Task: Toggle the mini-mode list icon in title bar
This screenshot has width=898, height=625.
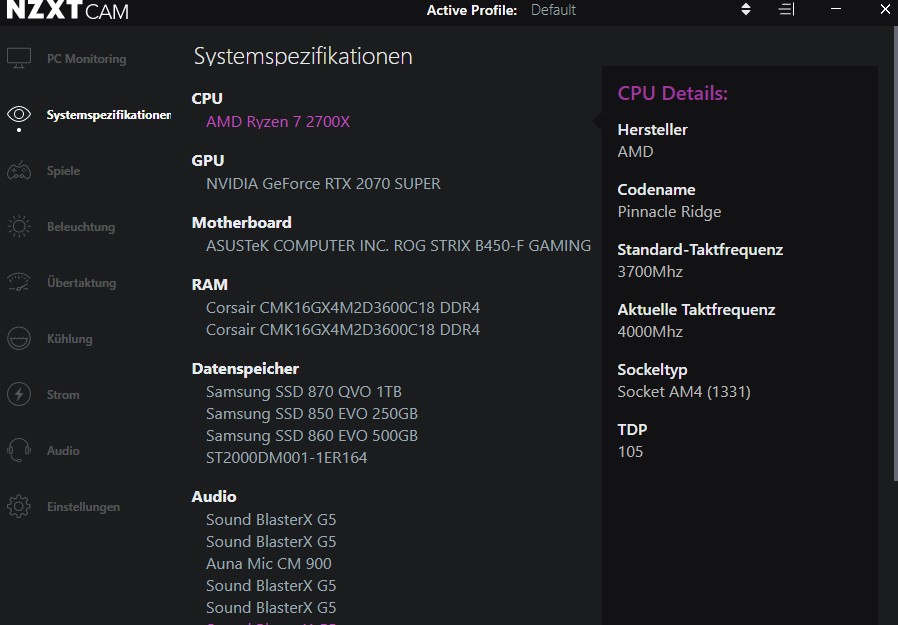Action: (x=786, y=10)
